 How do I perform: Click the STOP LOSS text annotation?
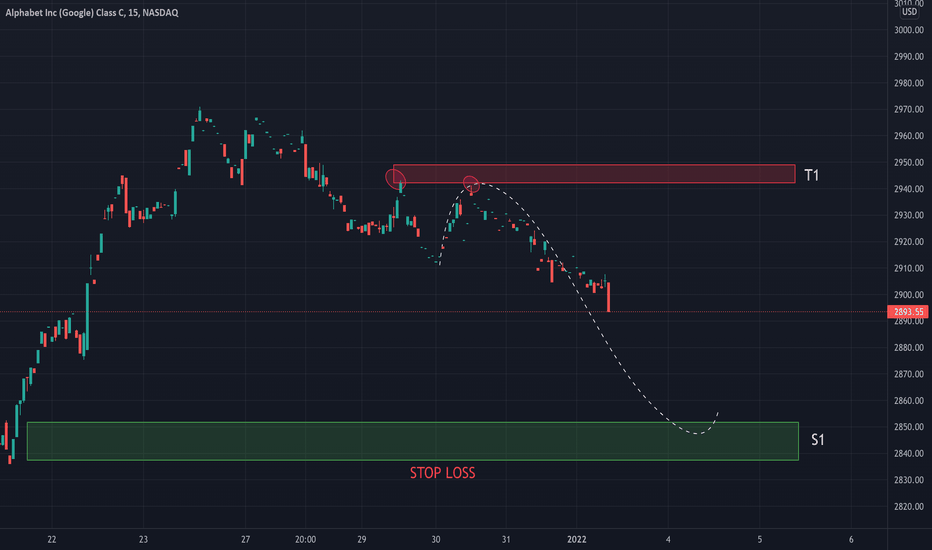click(x=442, y=473)
